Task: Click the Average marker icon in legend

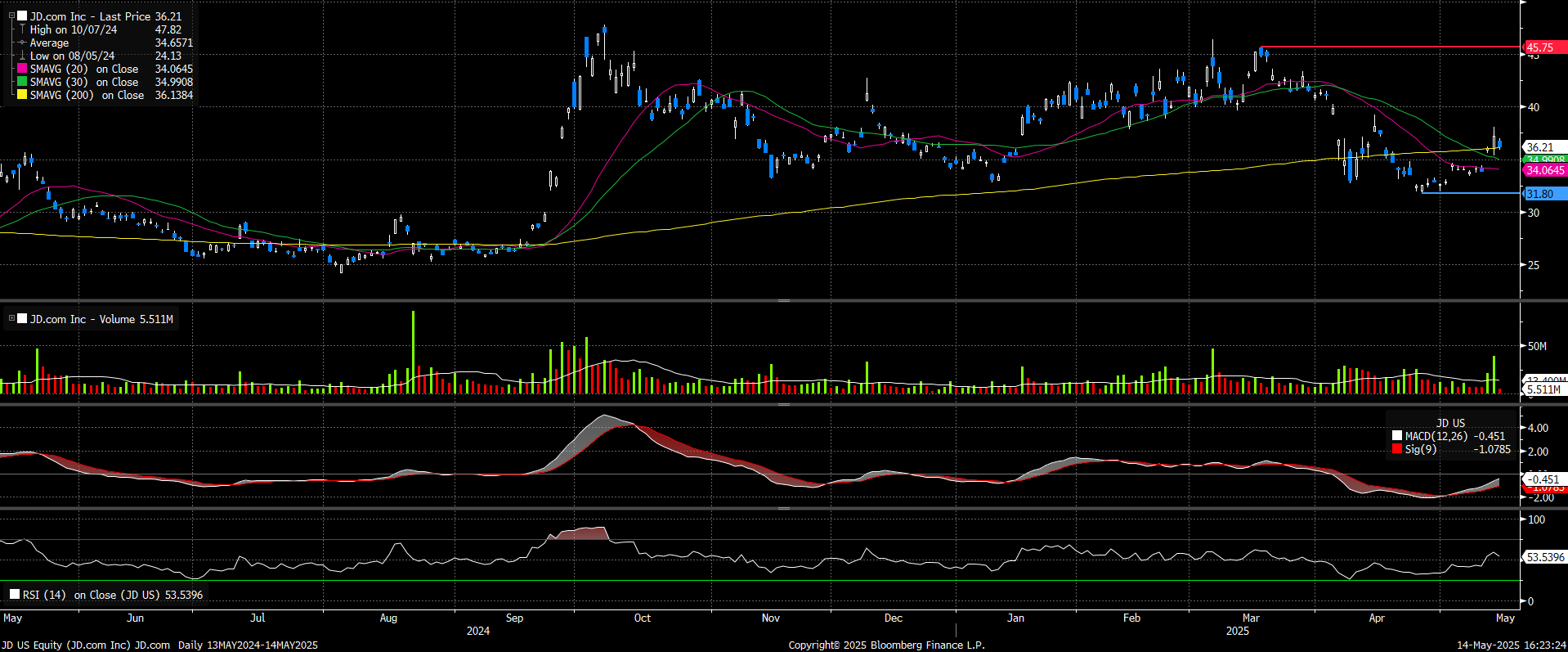Action: point(22,43)
